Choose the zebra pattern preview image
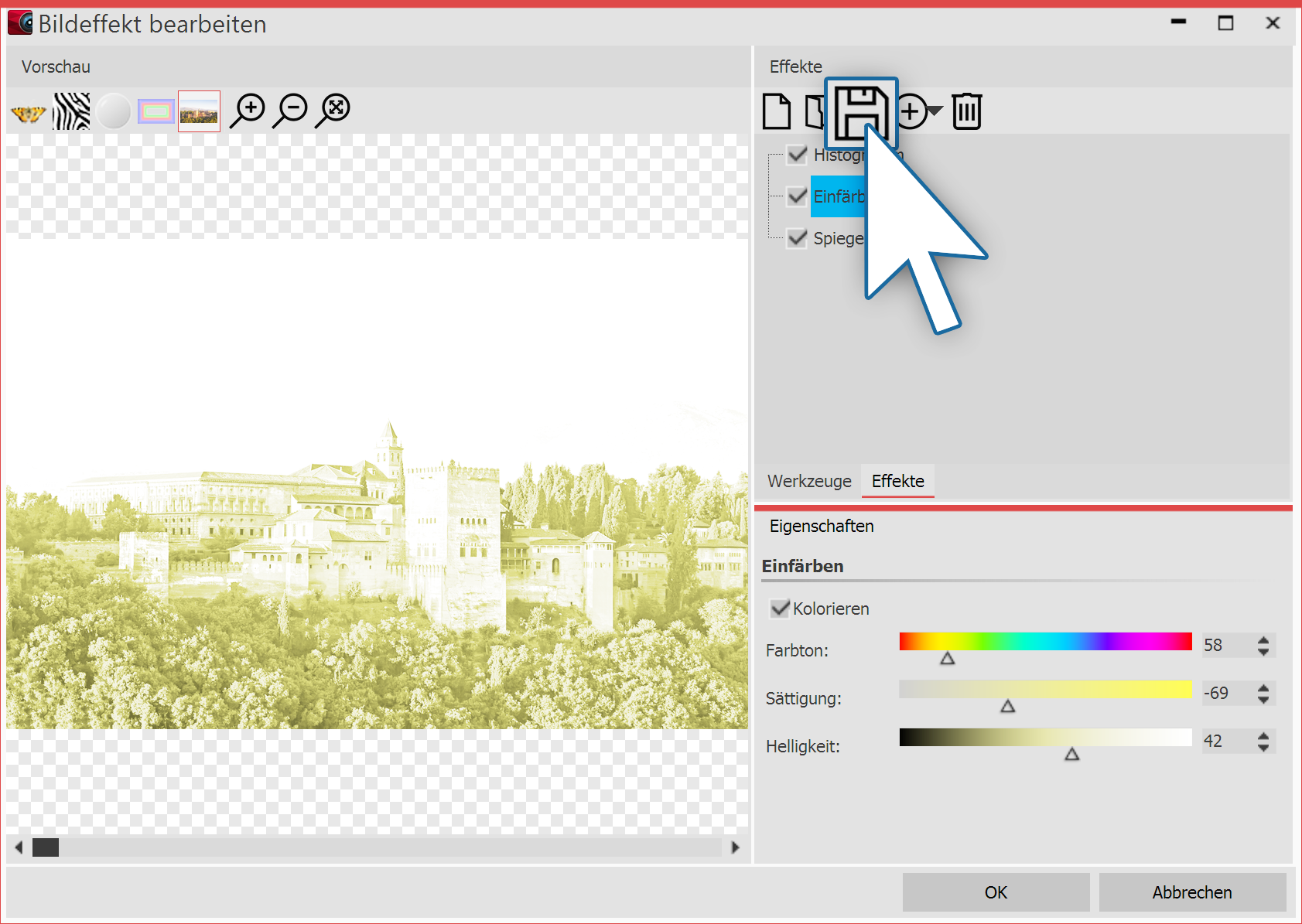This screenshot has height=924, width=1302. (x=71, y=111)
